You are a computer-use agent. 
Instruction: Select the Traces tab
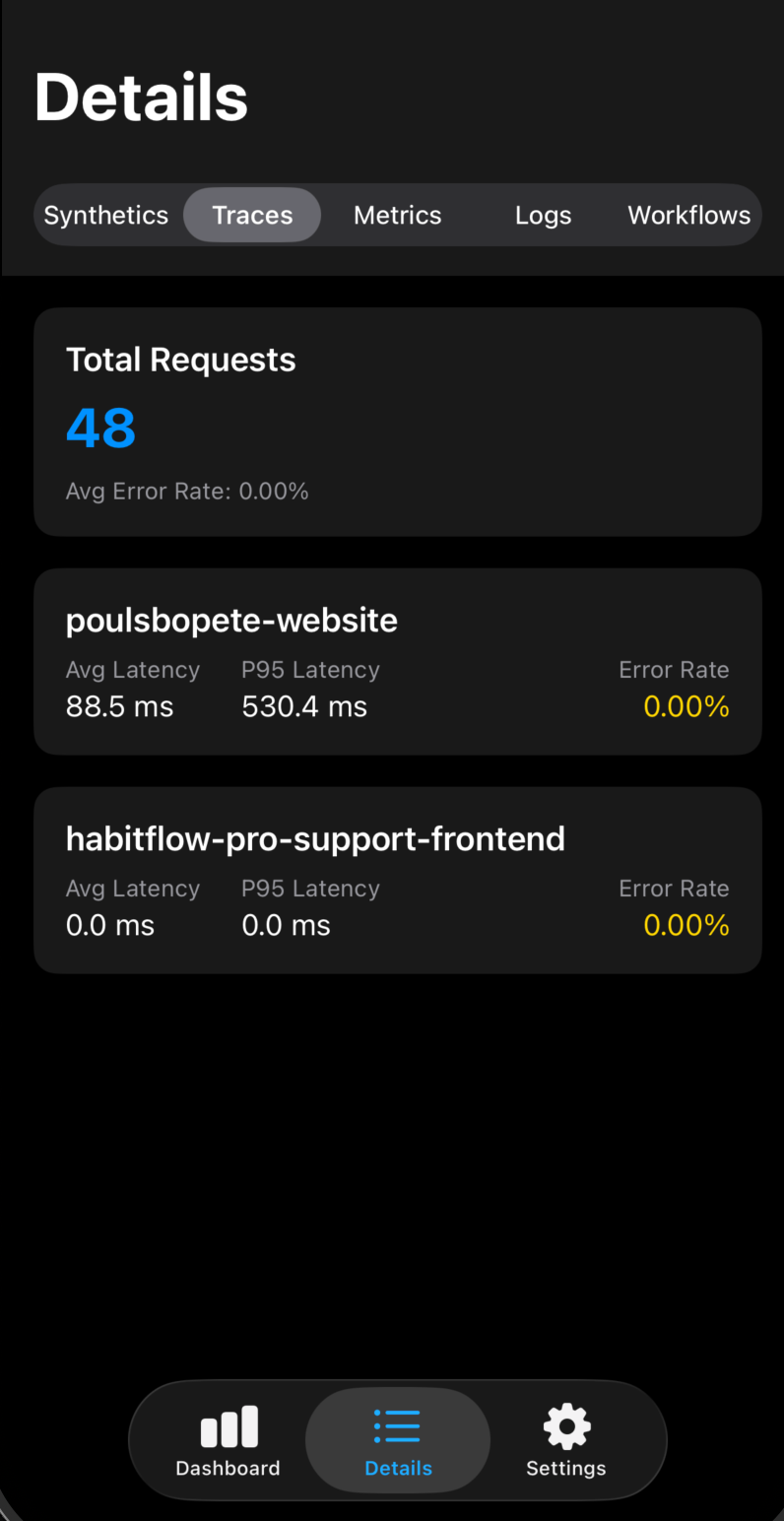pos(252,215)
